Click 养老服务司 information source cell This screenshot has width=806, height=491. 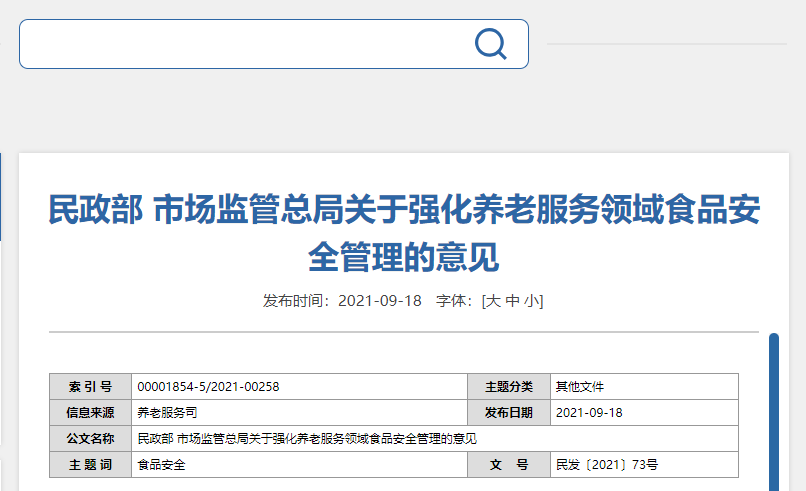pyautogui.click(x=299, y=412)
